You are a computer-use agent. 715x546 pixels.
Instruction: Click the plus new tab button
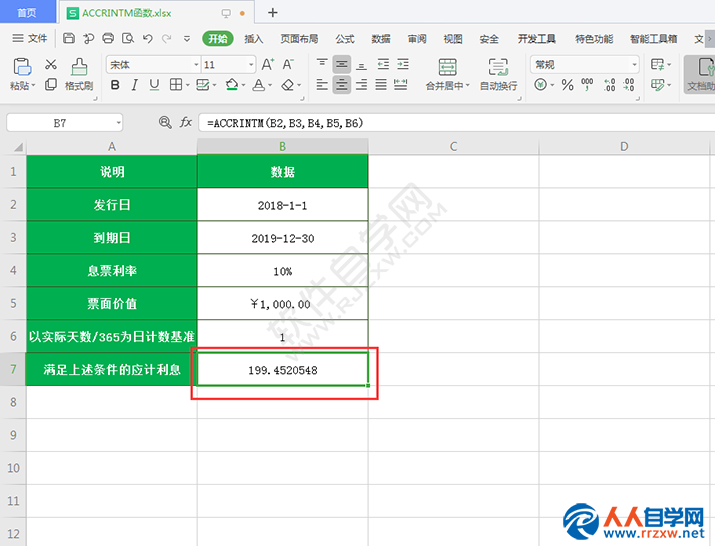[273, 13]
